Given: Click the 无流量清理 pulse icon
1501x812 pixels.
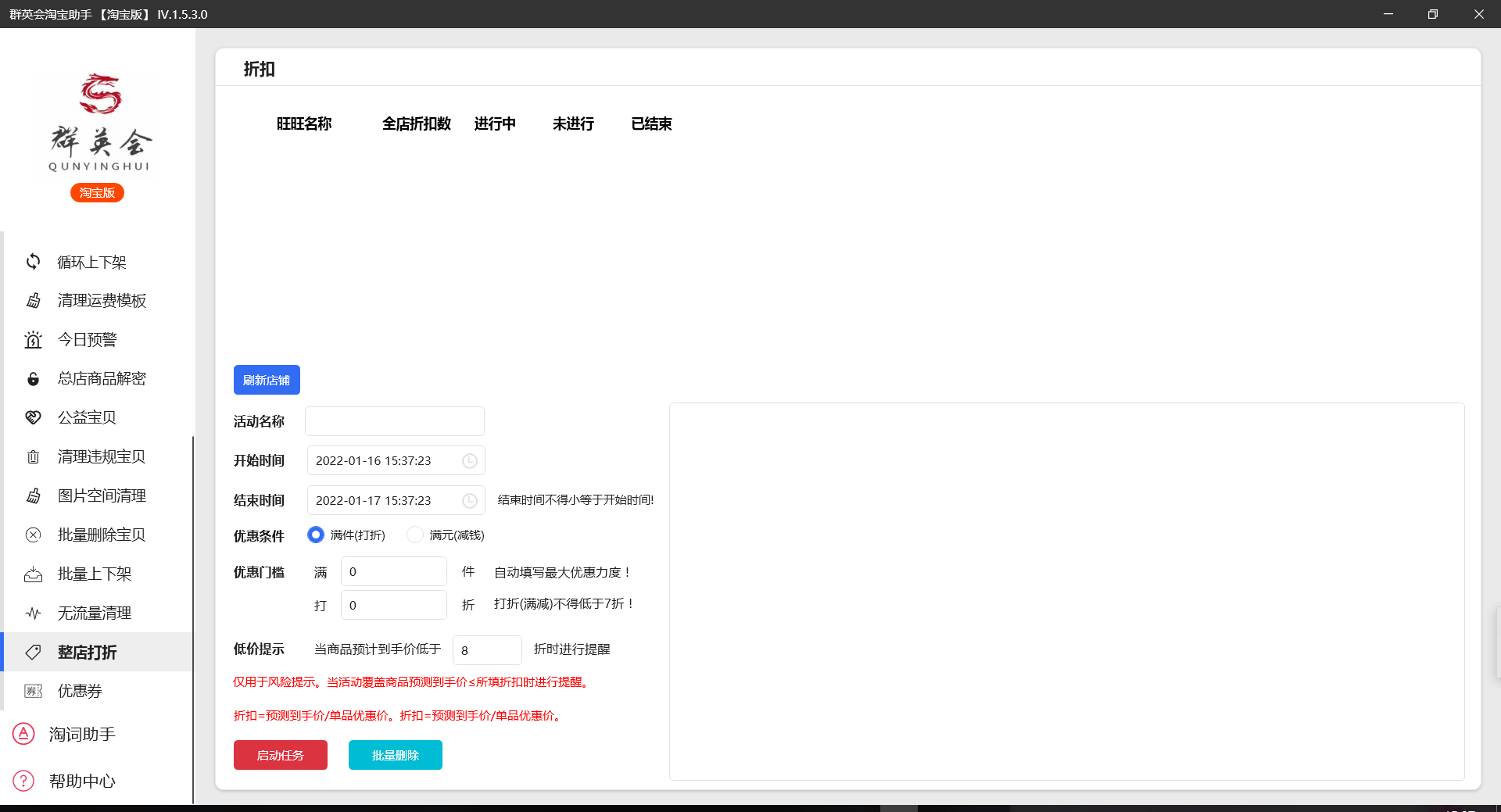Looking at the screenshot, I should 33,613.
